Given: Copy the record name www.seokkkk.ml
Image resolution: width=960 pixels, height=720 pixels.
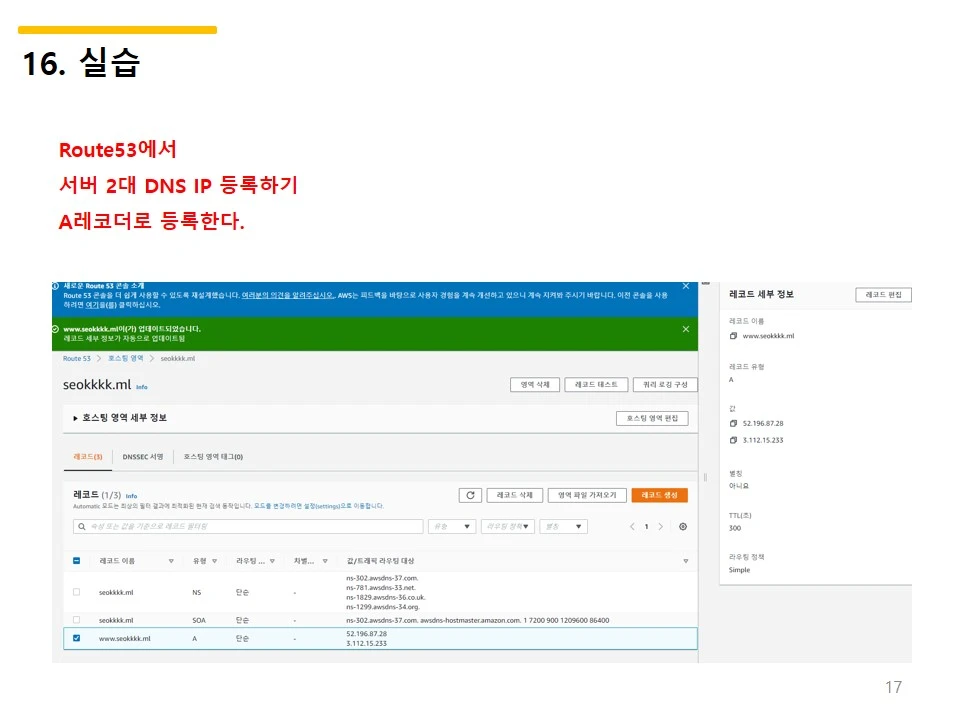Looking at the screenshot, I should 733,336.
